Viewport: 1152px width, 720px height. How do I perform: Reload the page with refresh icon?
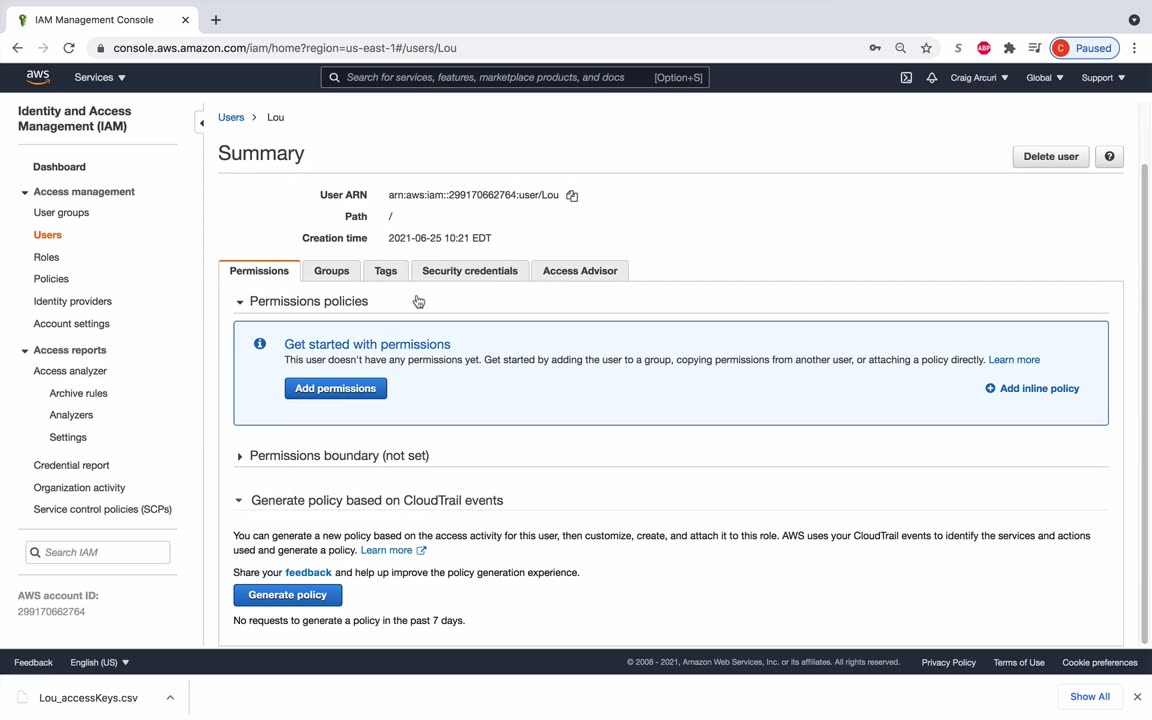click(x=69, y=48)
